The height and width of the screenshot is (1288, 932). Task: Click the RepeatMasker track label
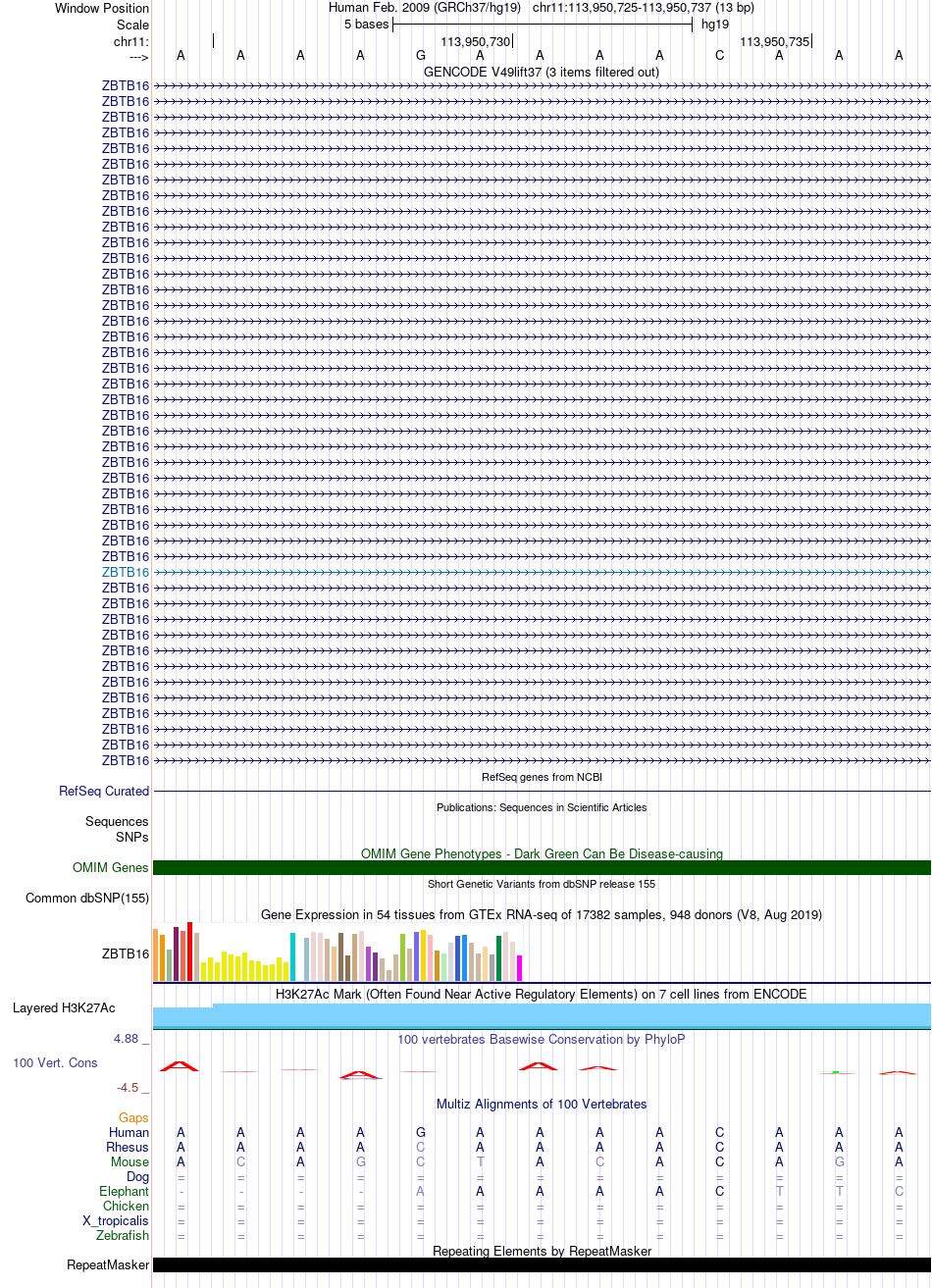pyautogui.click(x=108, y=1264)
